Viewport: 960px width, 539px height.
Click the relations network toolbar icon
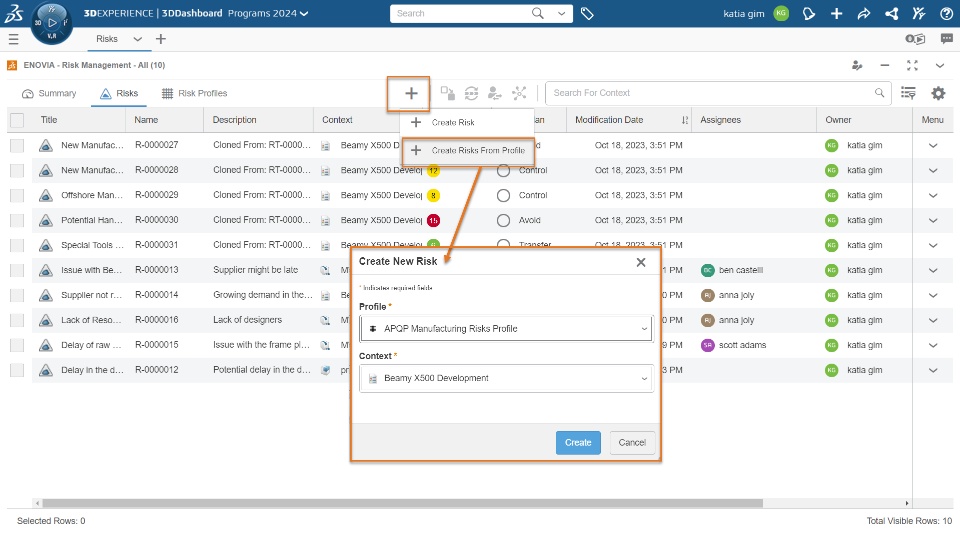pos(519,93)
